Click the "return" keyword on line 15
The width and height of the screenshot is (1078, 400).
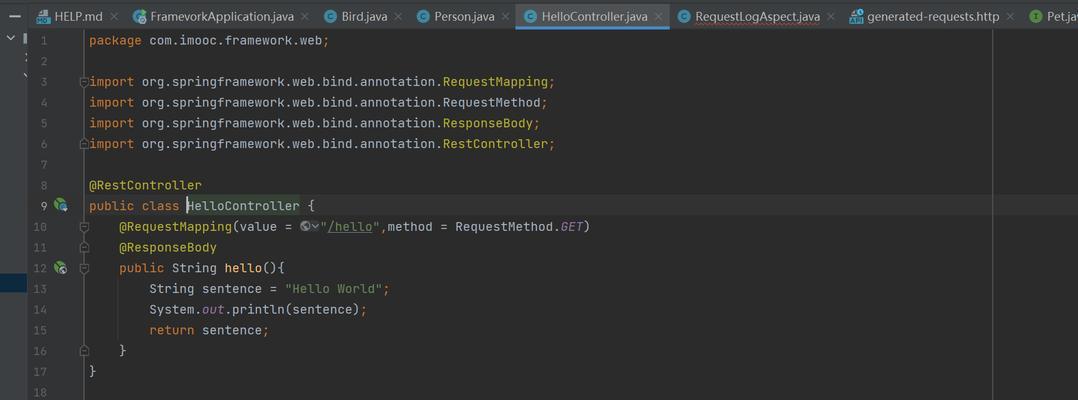tap(172, 330)
